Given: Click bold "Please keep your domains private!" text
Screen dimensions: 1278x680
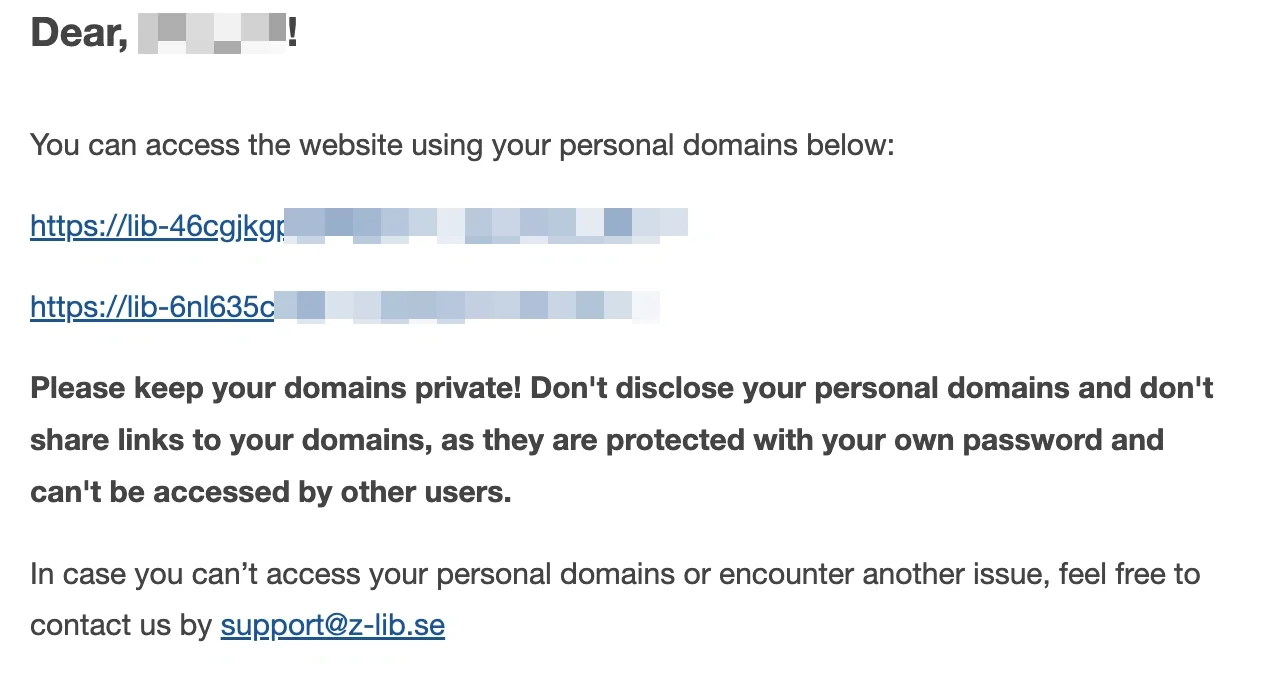Looking at the screenshot, I should [x=276, y=388].
